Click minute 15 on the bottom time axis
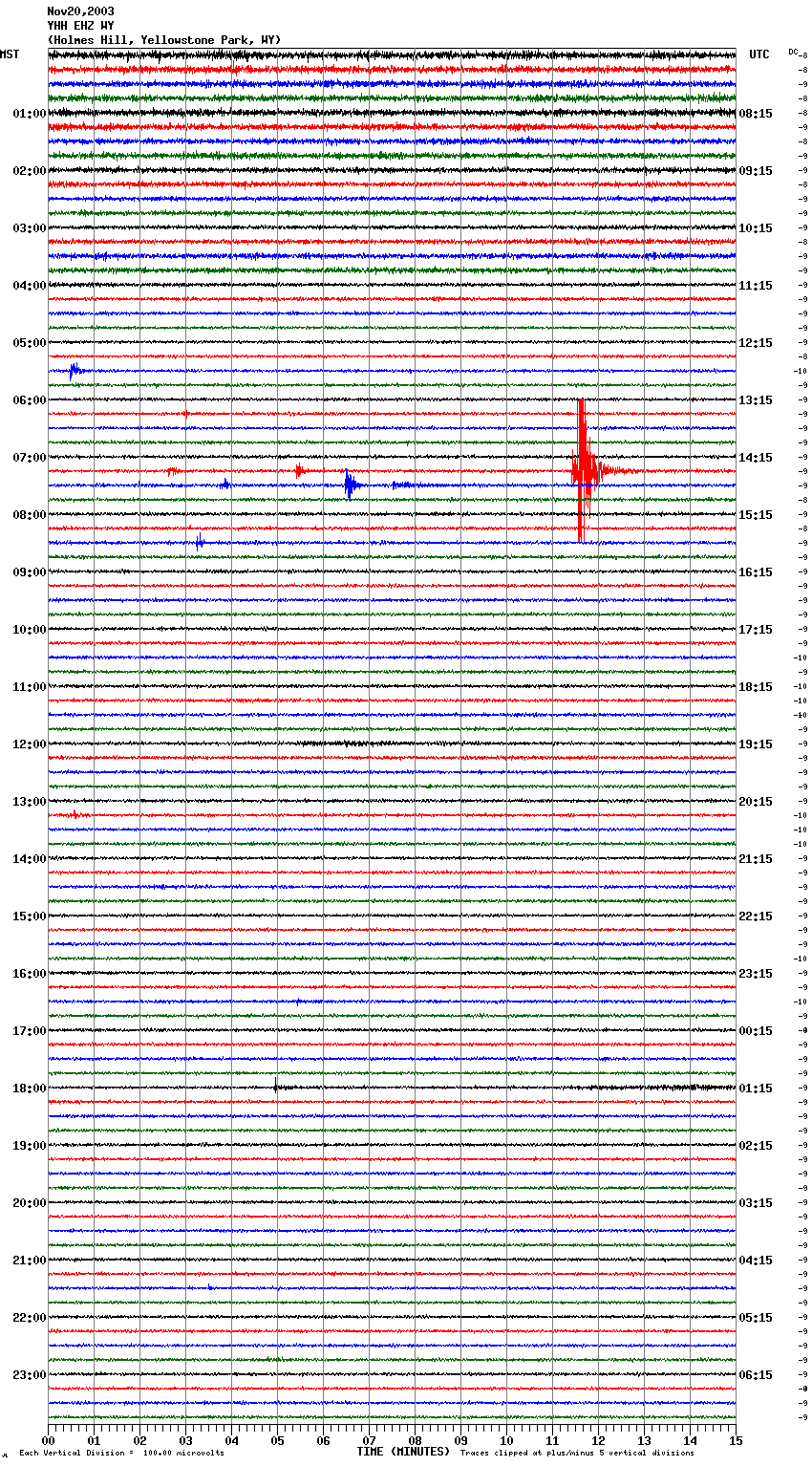The image size is (812, 1466). [737, 1440]
